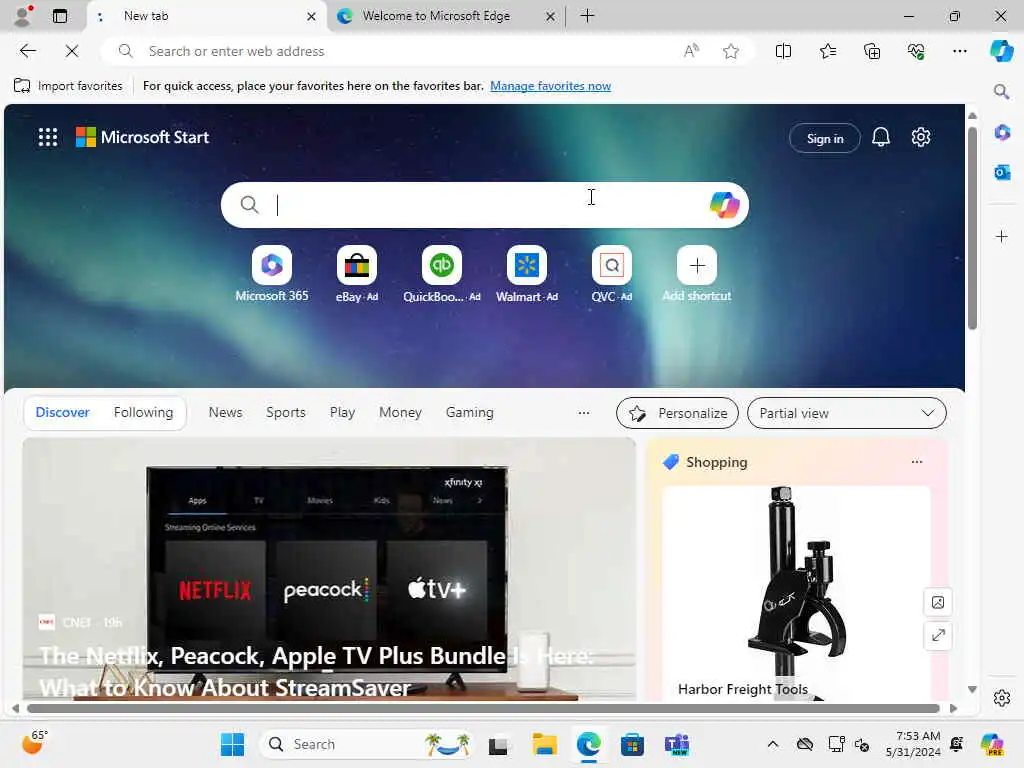Switch to the Discover feed tab
1024x768 pixels.
62,412
